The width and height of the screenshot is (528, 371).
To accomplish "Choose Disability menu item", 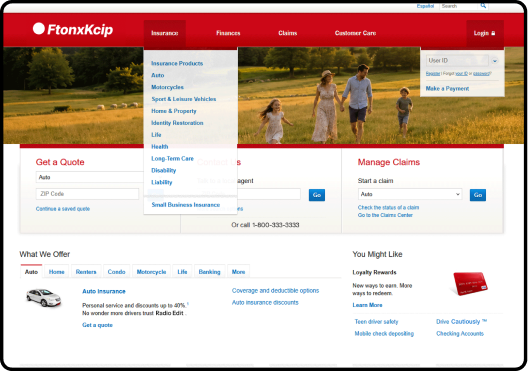I will pyautogui.click(x=164, y=170).
